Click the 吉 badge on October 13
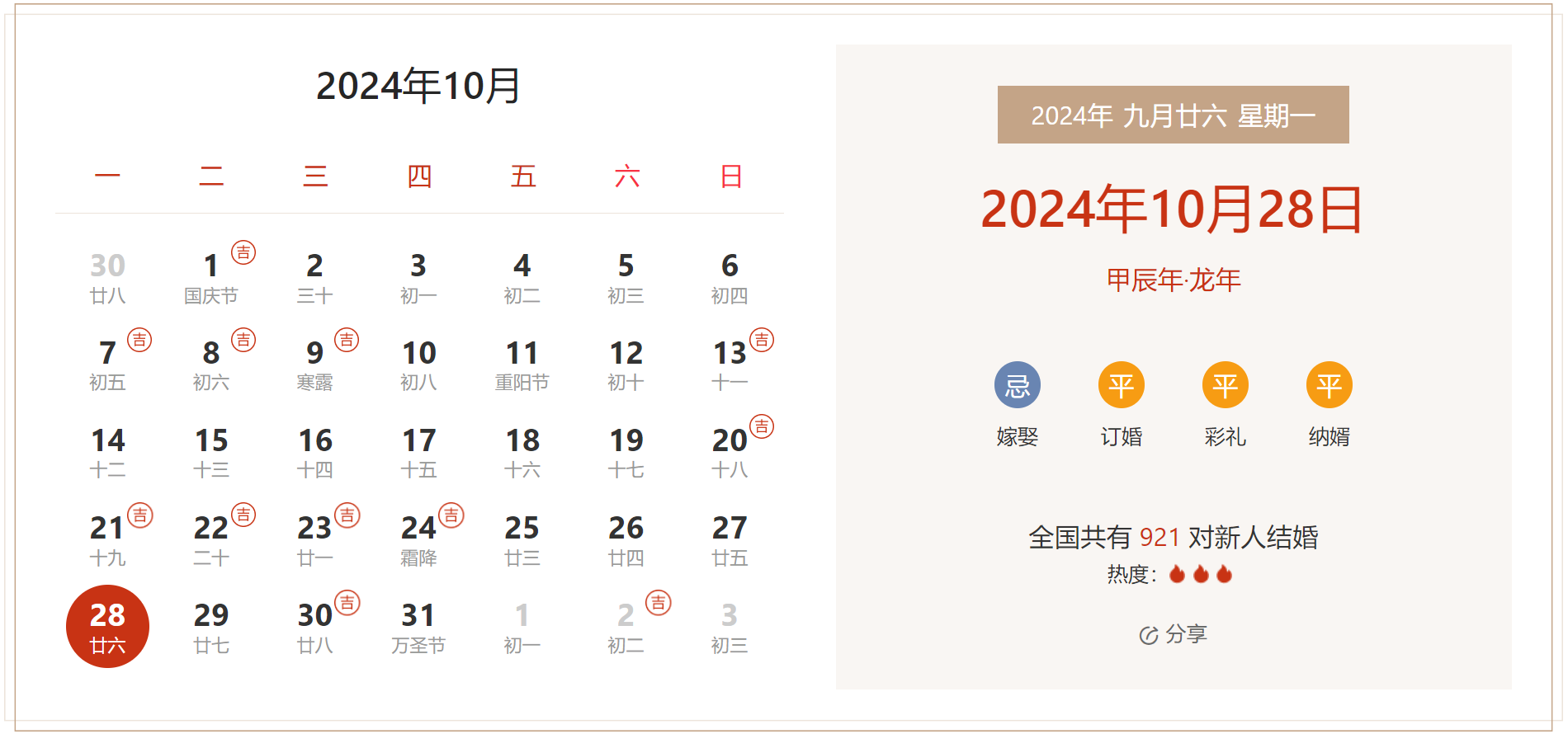This screenshot has height=734, width=1568. [x=762, y=340]
